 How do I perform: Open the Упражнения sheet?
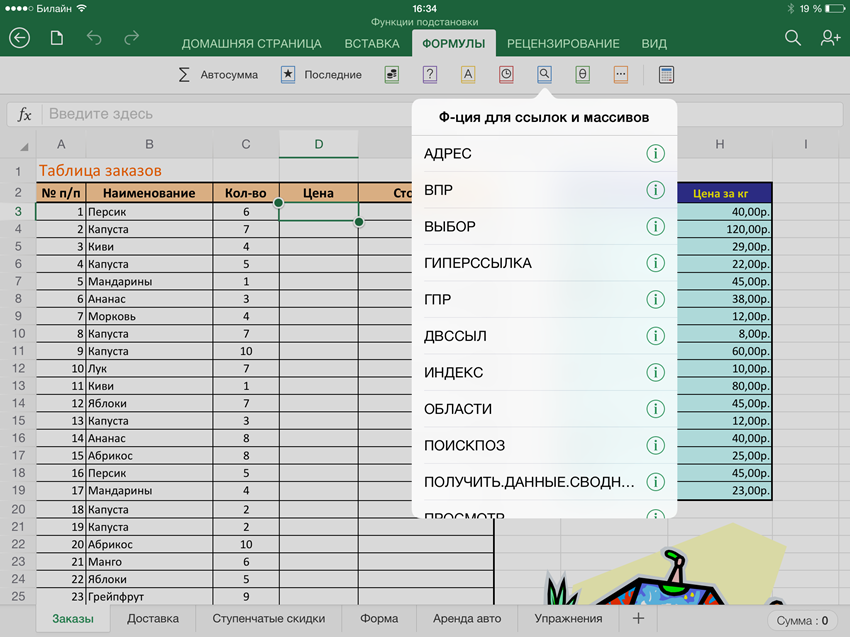point(568,619)
